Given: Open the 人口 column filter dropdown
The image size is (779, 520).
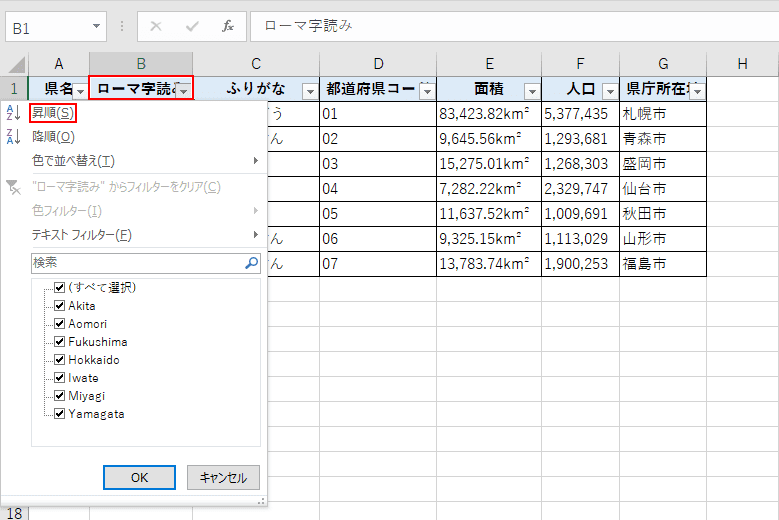Looking at the screenshot, I should pos(610,91).
